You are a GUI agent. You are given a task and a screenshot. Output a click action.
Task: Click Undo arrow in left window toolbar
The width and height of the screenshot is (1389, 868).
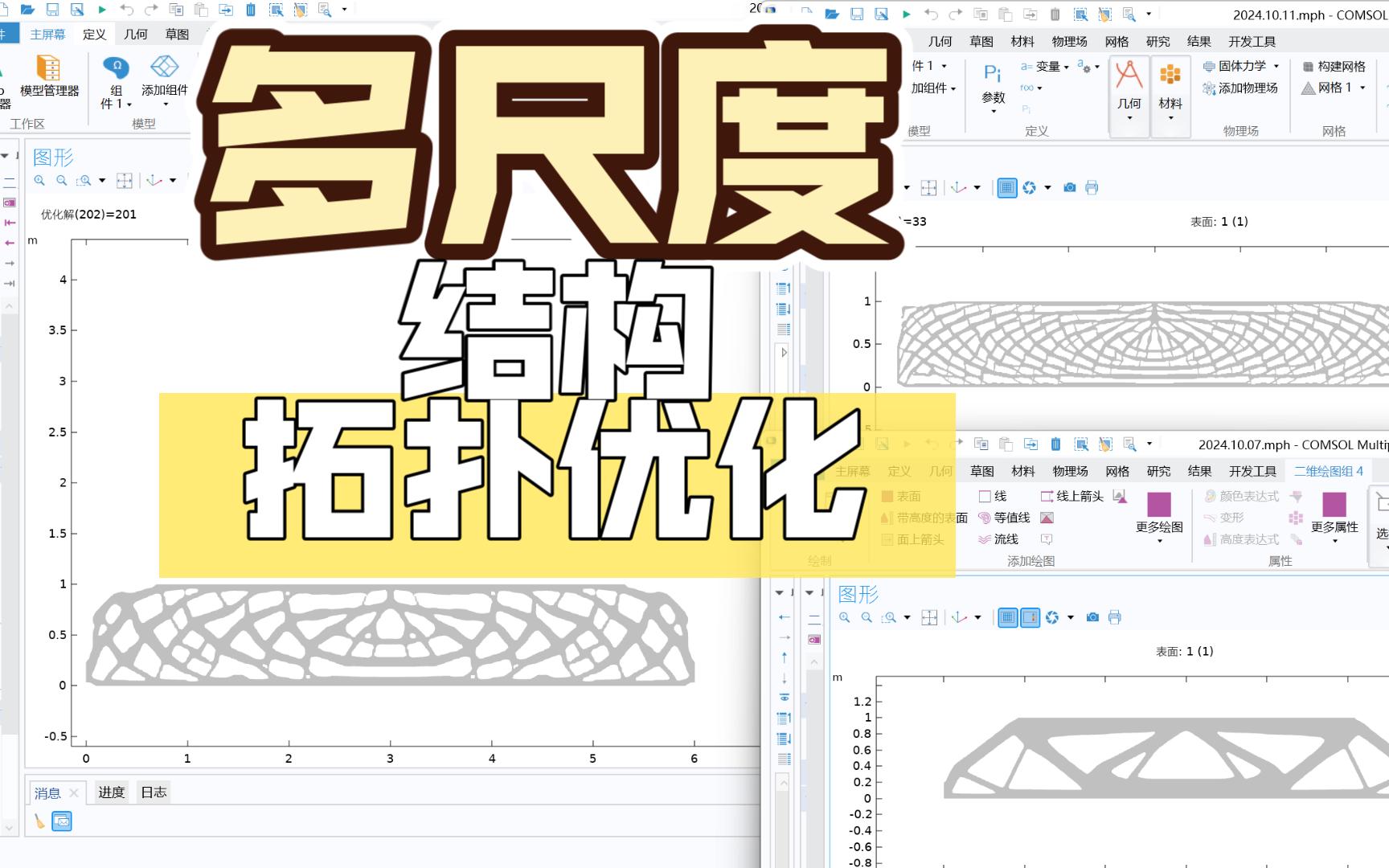(126, 10)
